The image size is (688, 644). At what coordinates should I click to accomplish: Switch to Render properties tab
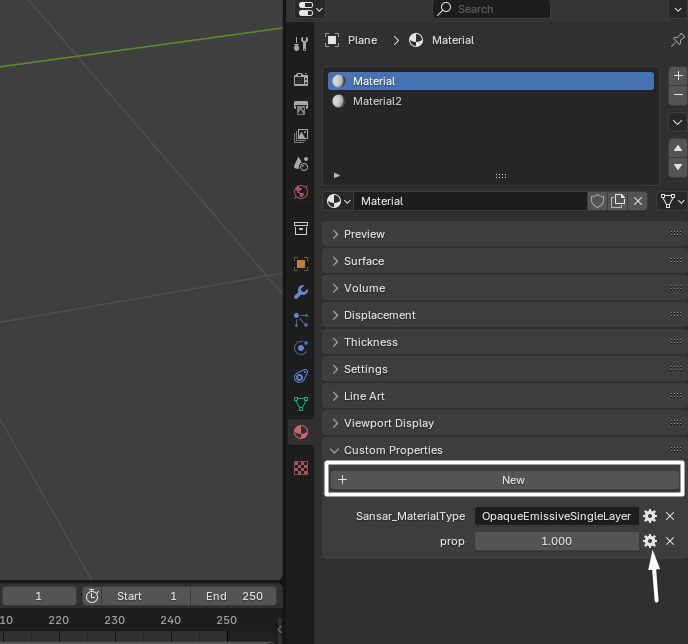(301, 80)
